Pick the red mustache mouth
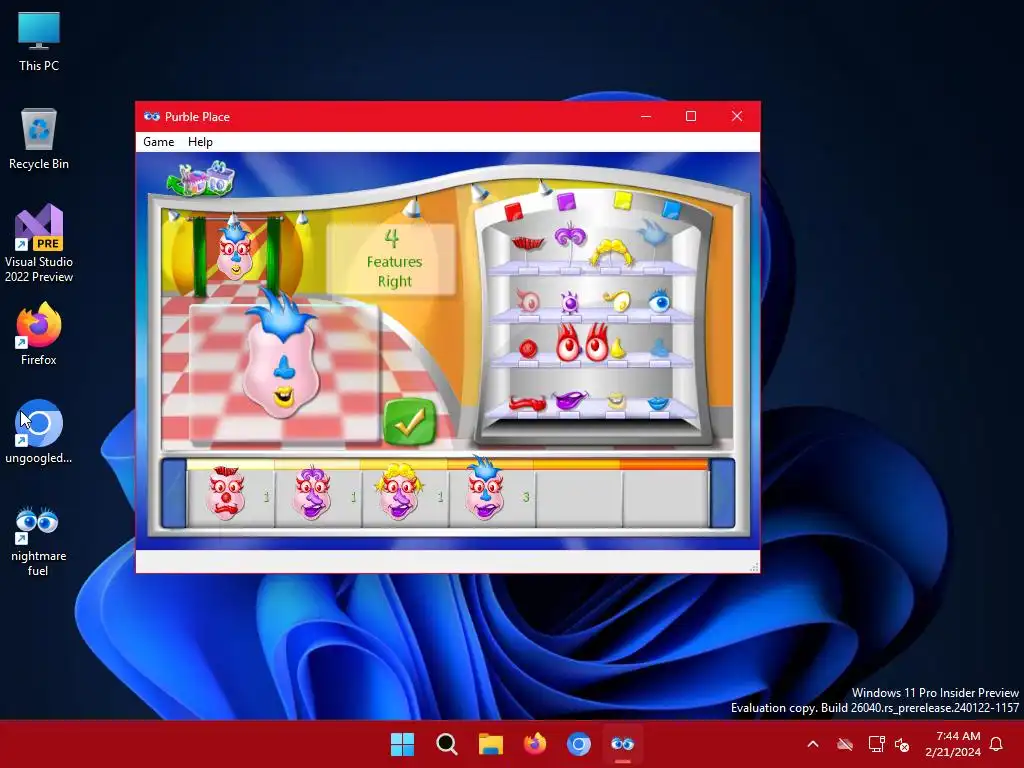Screen dimensions: 1024x768 click(x=528, y=403)
